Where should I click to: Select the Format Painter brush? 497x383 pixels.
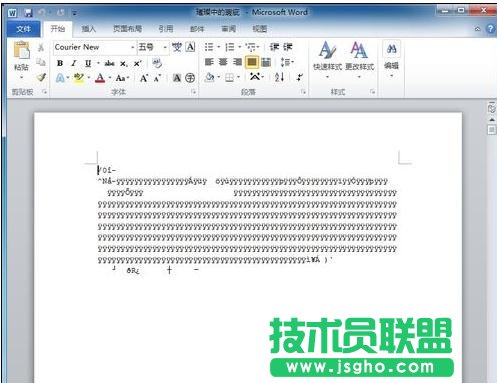tap(41, 77)
